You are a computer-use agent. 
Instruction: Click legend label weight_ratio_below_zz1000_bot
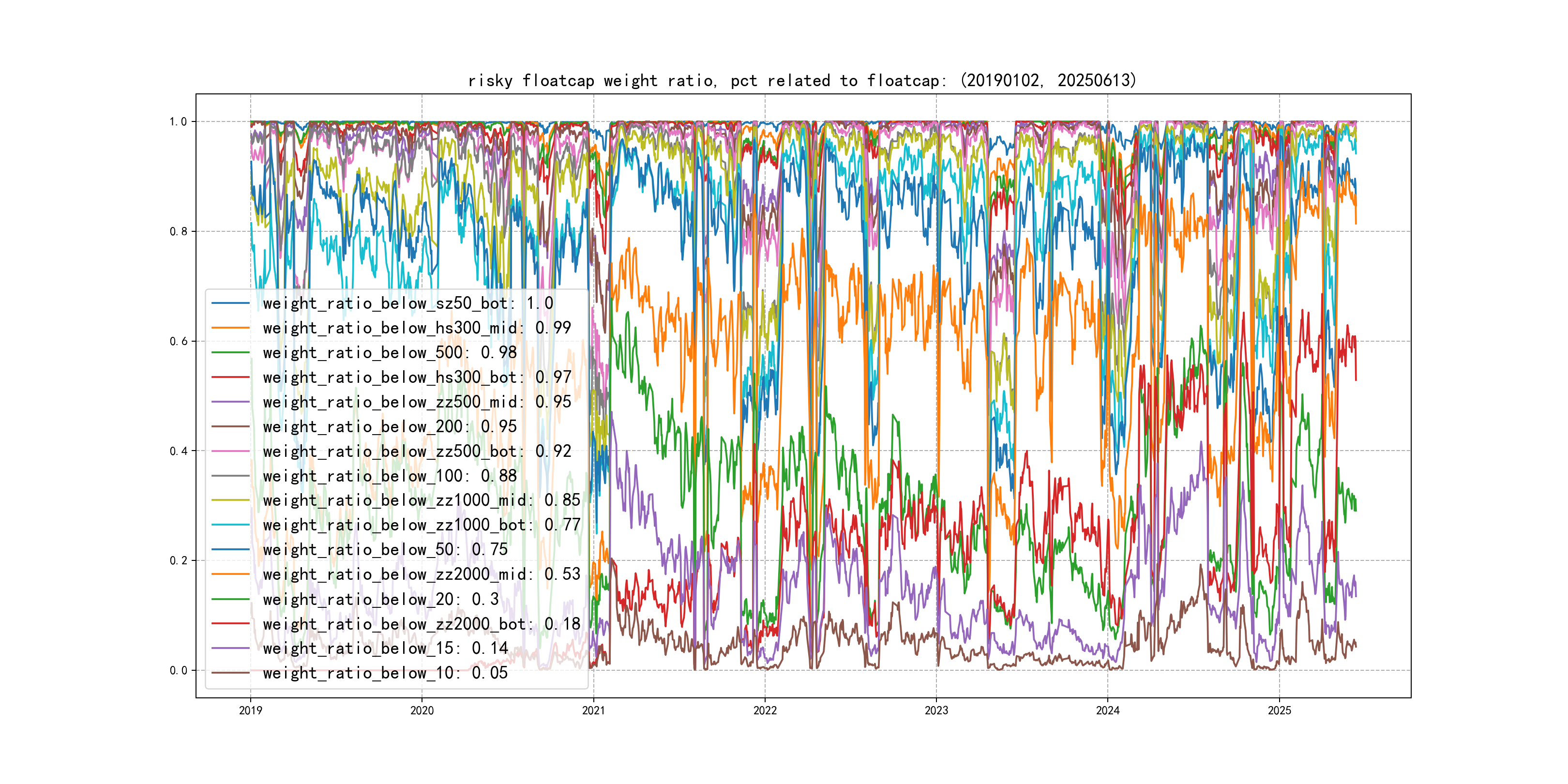coord(421,525)
